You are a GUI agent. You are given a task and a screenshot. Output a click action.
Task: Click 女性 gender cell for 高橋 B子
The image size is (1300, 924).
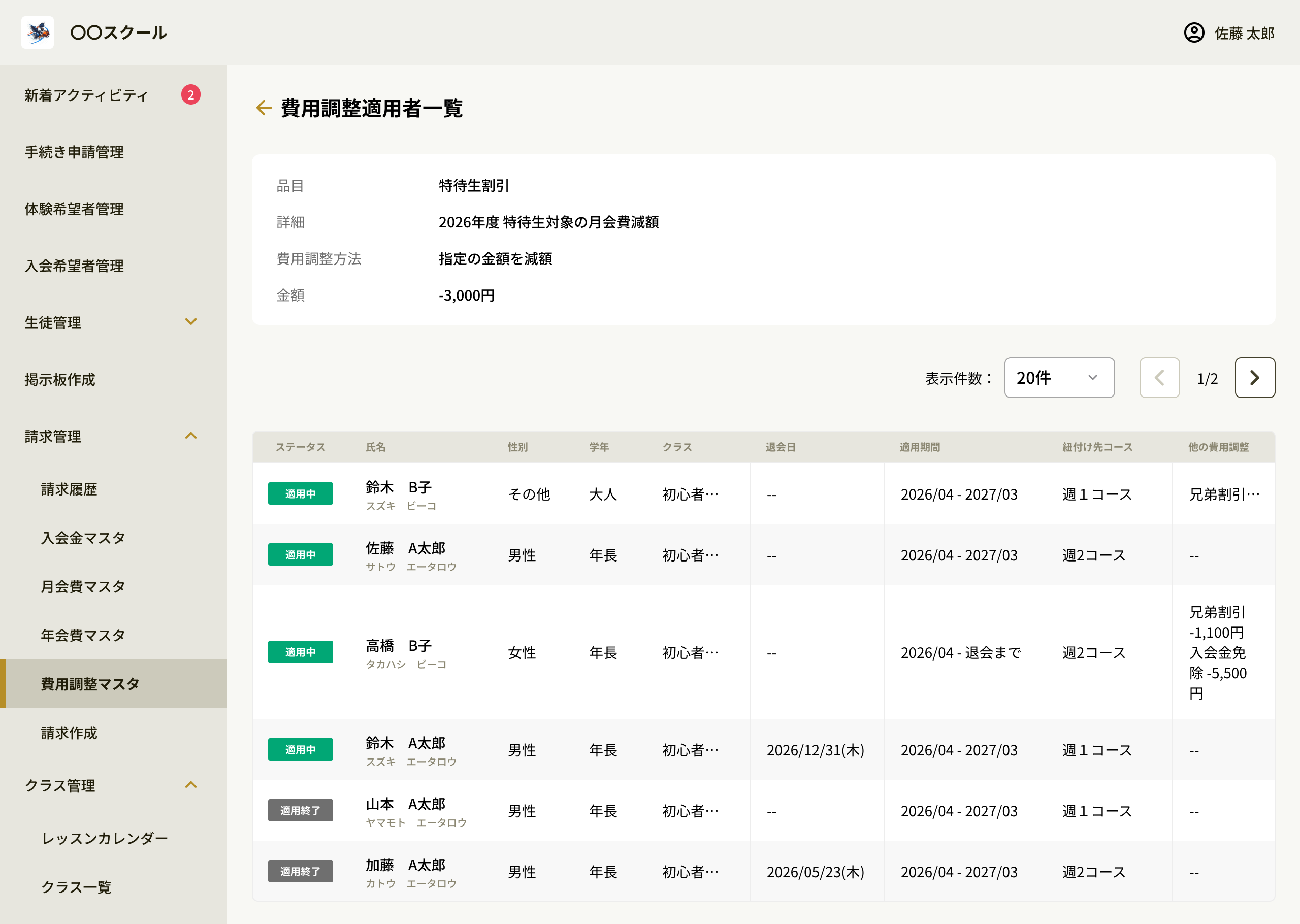522,652
